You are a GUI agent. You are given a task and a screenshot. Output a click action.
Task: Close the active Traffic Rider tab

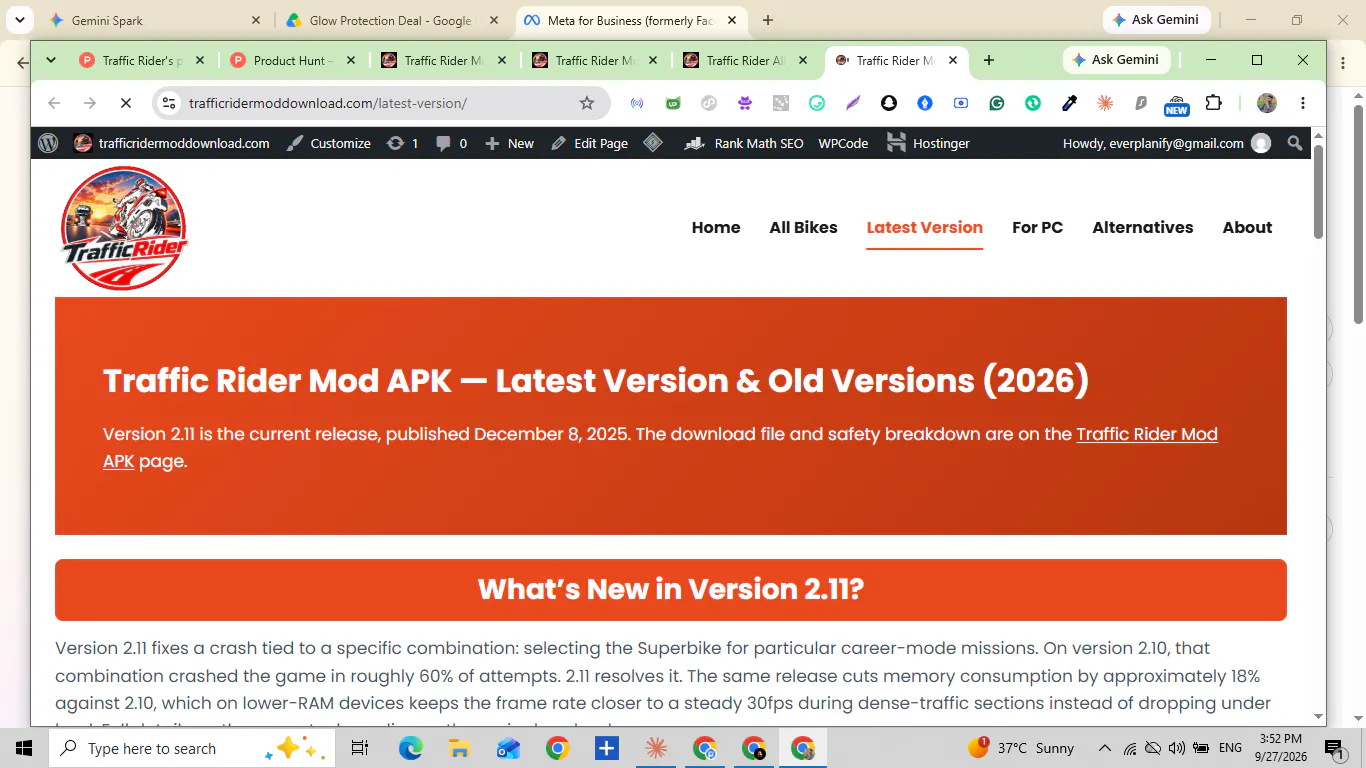953,60
